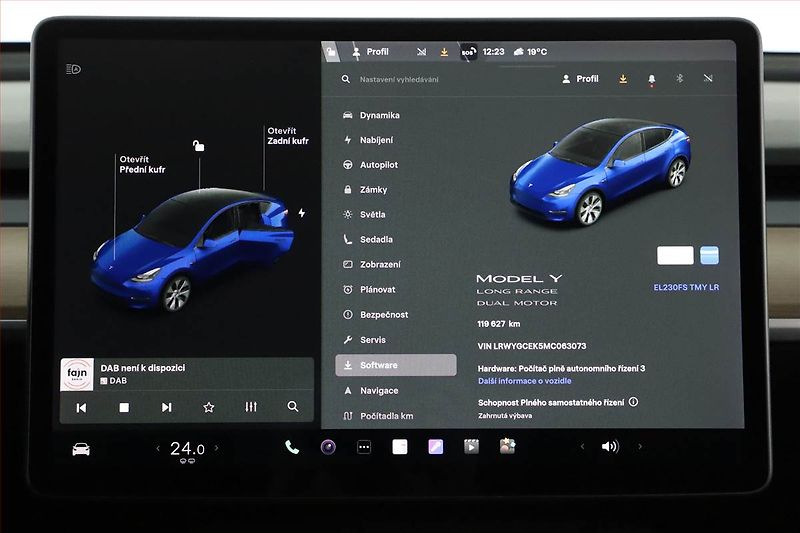Open Profil in the settings header
The height and width of the screenshot is (533, 800).
(580, 79)
